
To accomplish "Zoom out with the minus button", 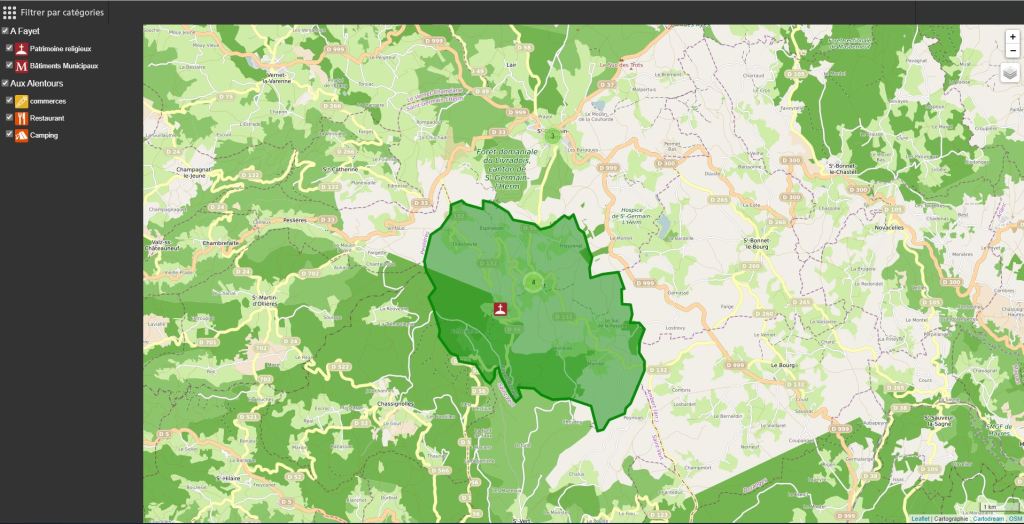I will pyautogui.click(x=1012, y=50).
